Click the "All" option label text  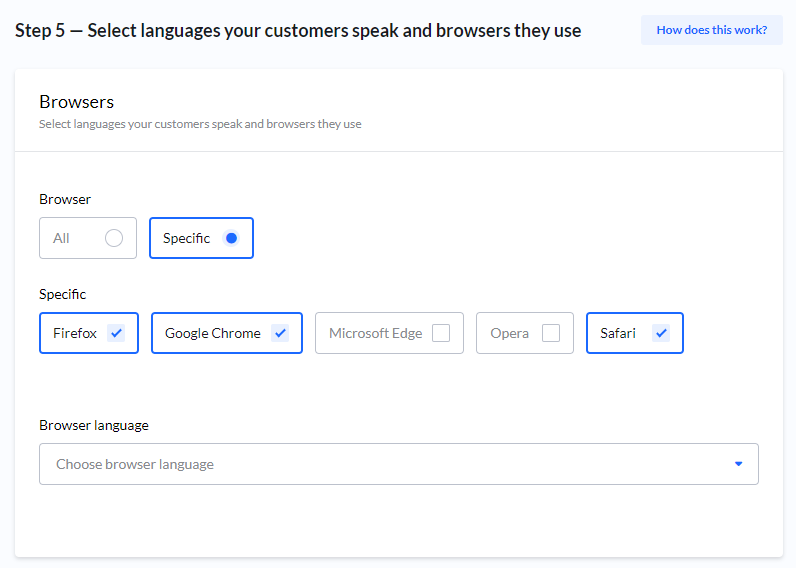(61, 238)
